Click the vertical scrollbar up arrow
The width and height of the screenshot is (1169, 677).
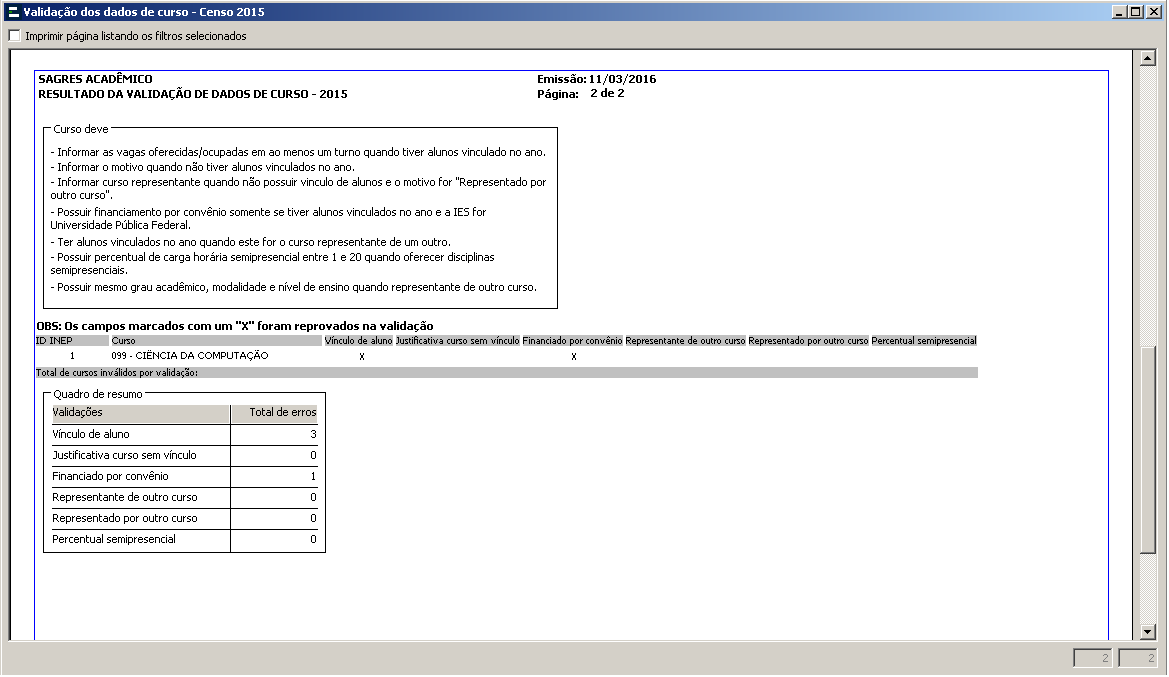point(1148,58)
